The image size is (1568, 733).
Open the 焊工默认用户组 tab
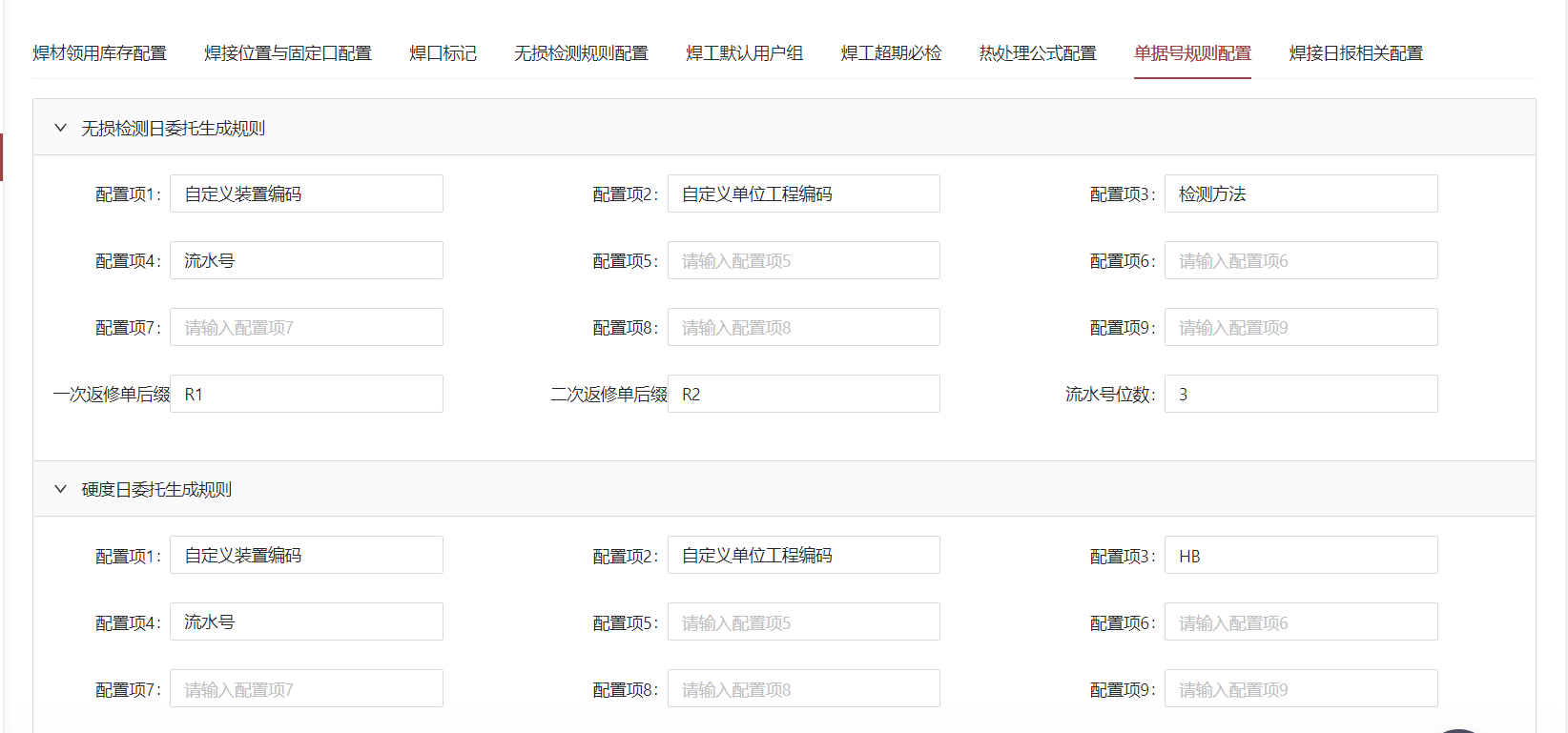point(744,53)
